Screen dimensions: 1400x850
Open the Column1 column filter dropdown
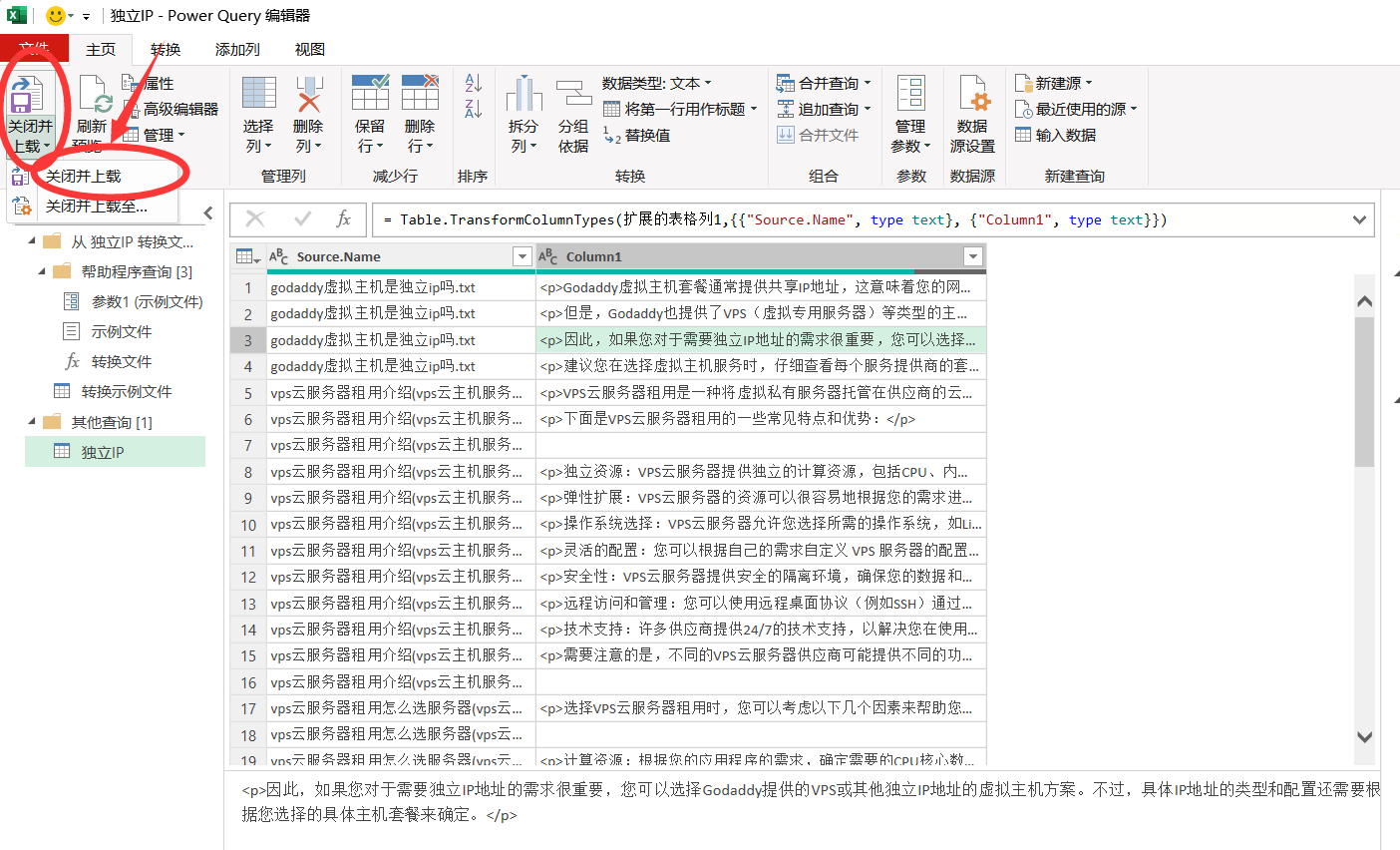click(x=973, y=257)
